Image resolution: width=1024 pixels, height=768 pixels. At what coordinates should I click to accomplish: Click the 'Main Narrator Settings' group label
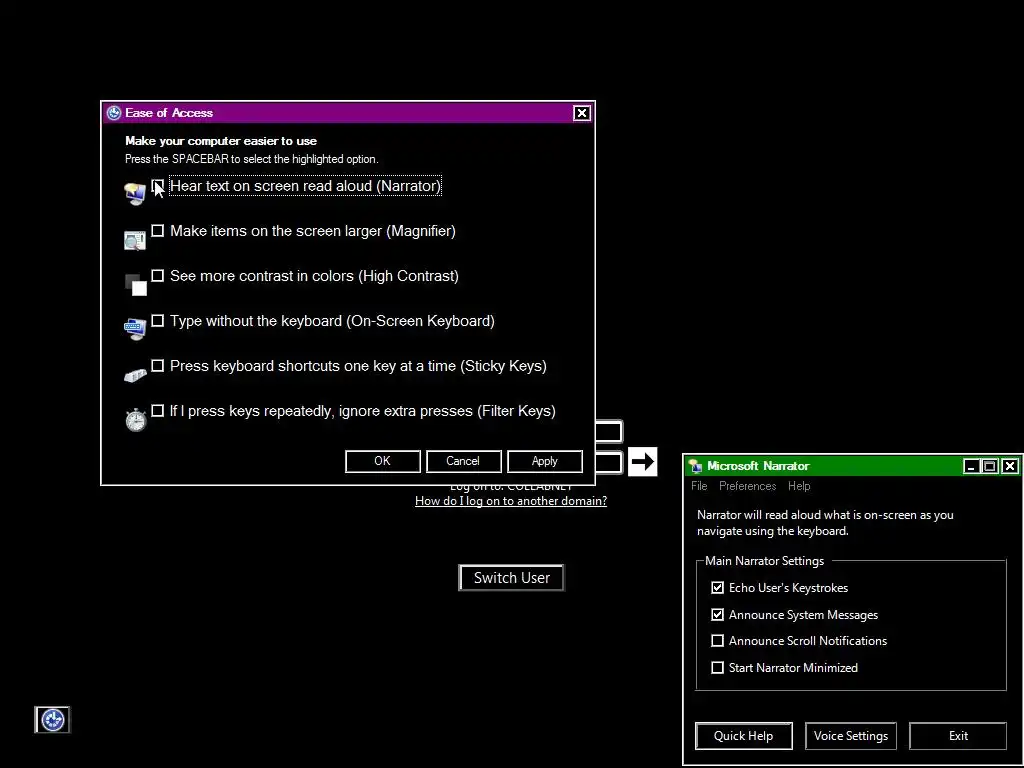tap(764, 561)
